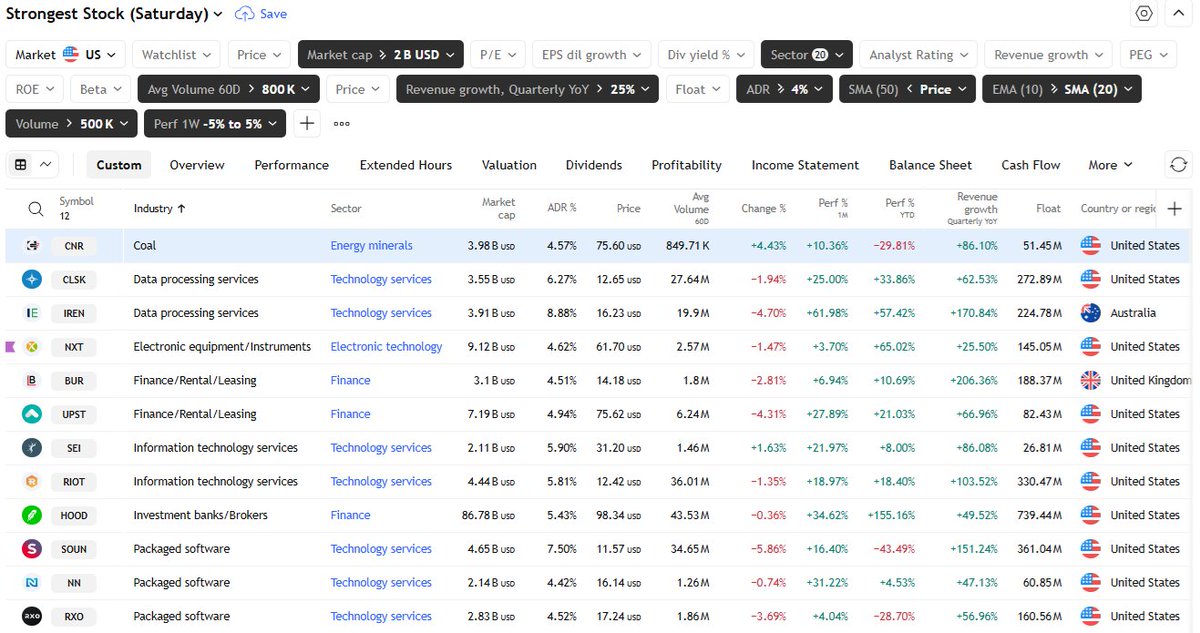Click the SEI stock logo
This screenshot has width=1200, height=633.
(33, 448)
